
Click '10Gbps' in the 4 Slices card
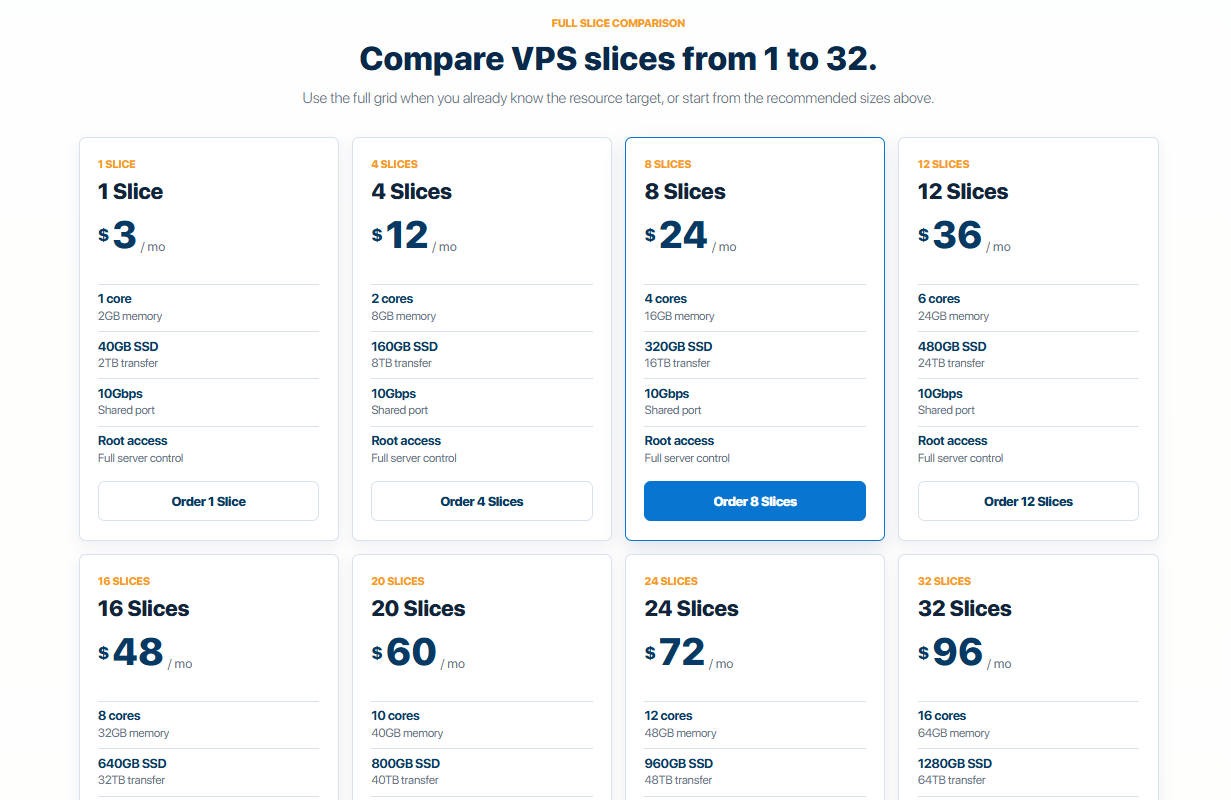click(394, 393)
